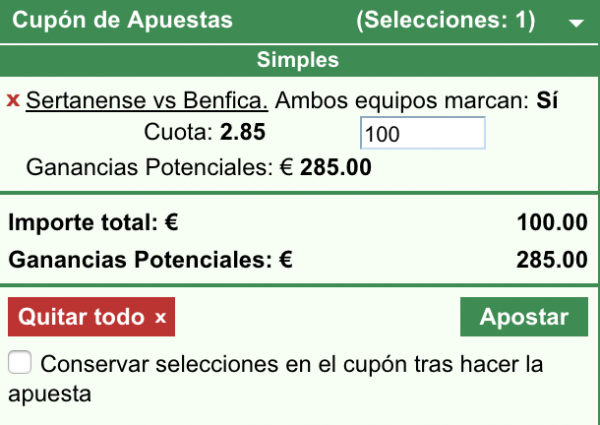Open the Sertanense vs Benfica match link

(147, 101)
